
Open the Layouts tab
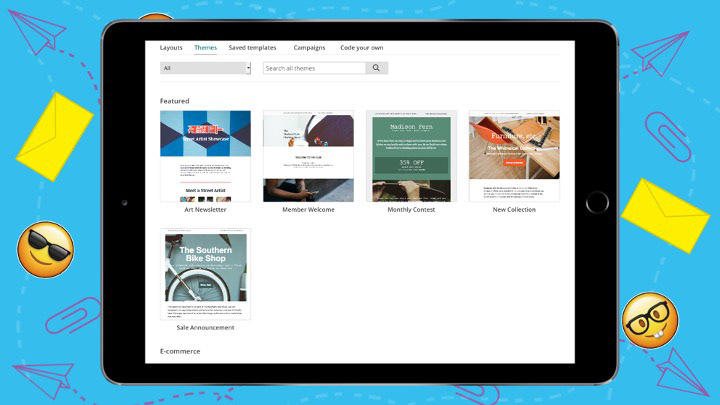coord(171,48)
